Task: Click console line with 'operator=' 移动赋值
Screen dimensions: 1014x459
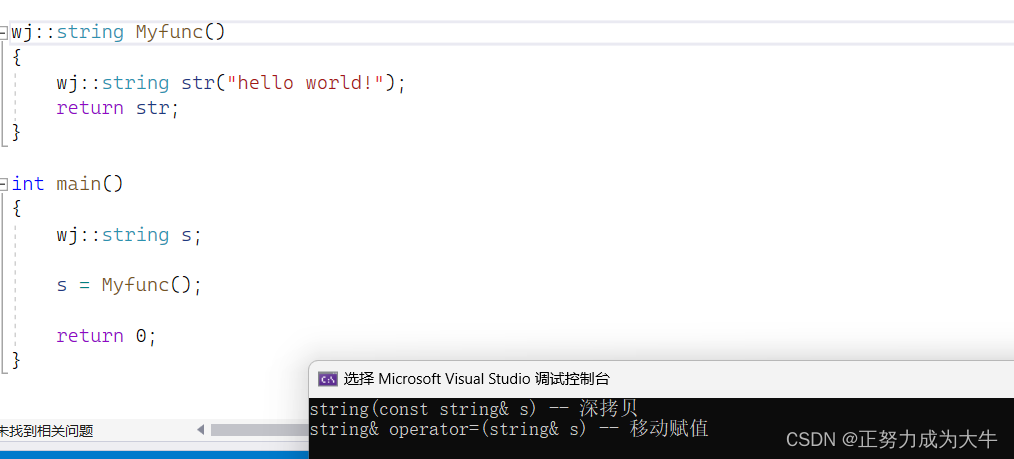Action: pos(509,429)
